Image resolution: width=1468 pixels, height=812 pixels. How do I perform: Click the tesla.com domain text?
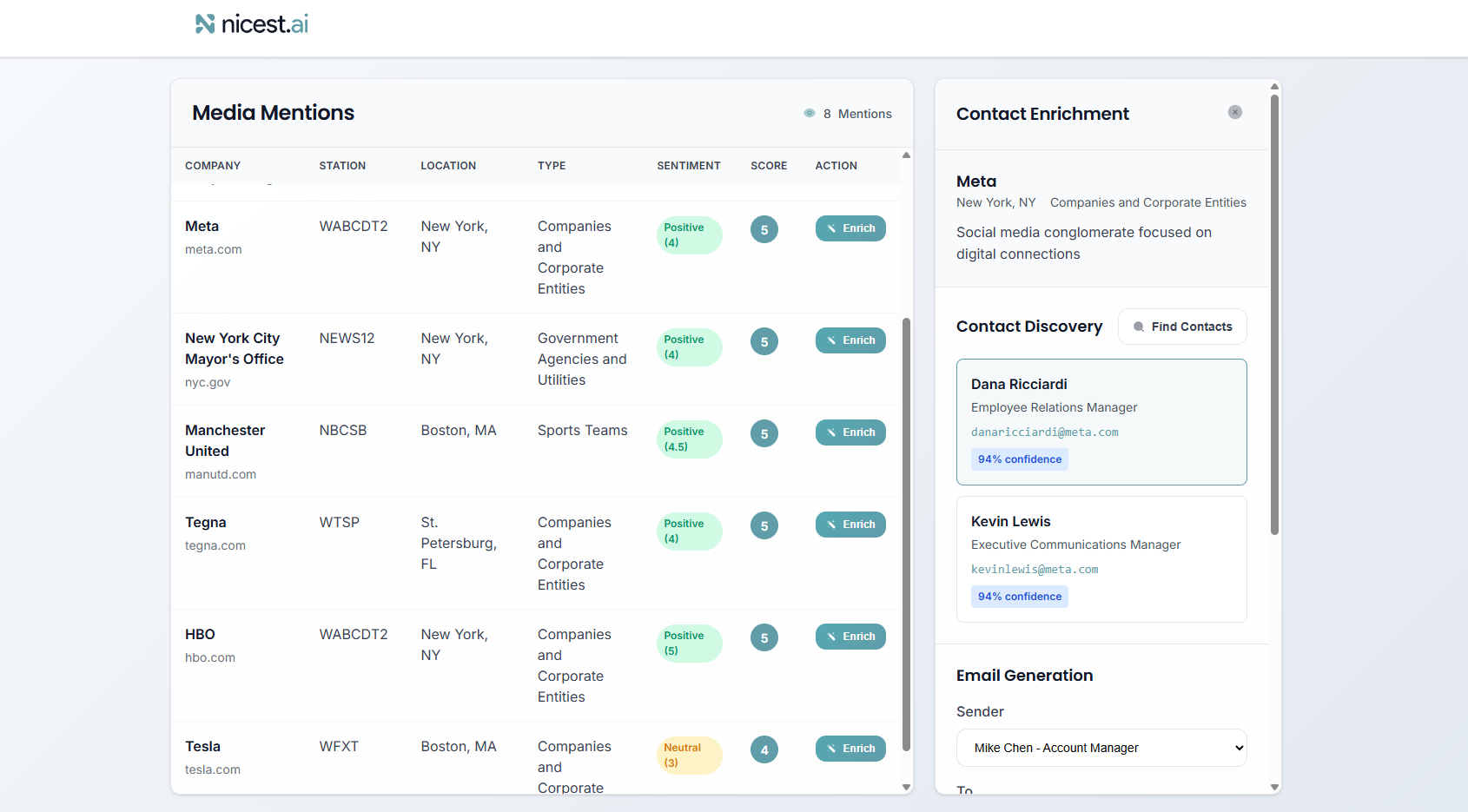[x=213, y=769]
